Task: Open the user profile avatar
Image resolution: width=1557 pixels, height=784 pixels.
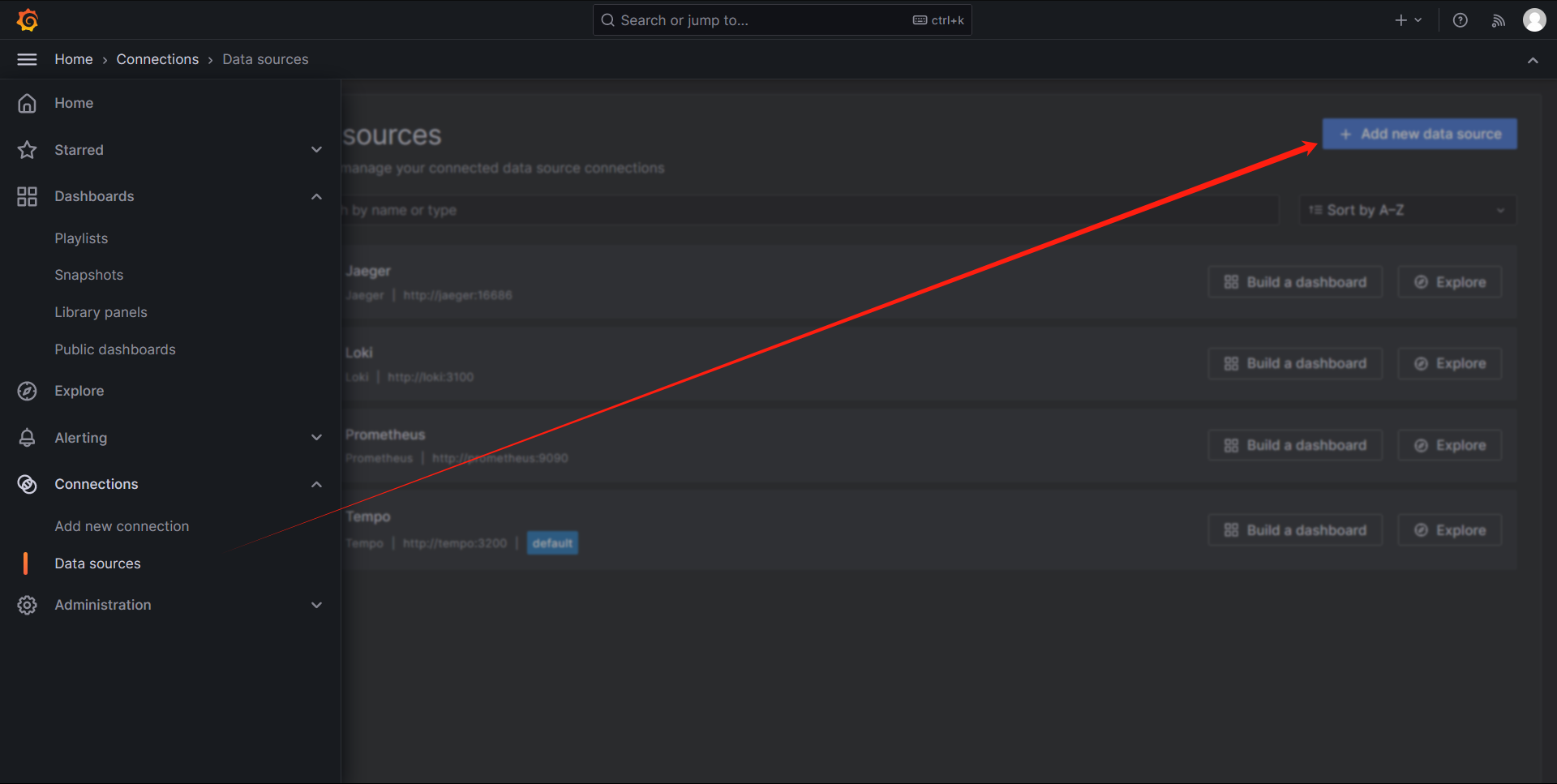Action: 1533,20
